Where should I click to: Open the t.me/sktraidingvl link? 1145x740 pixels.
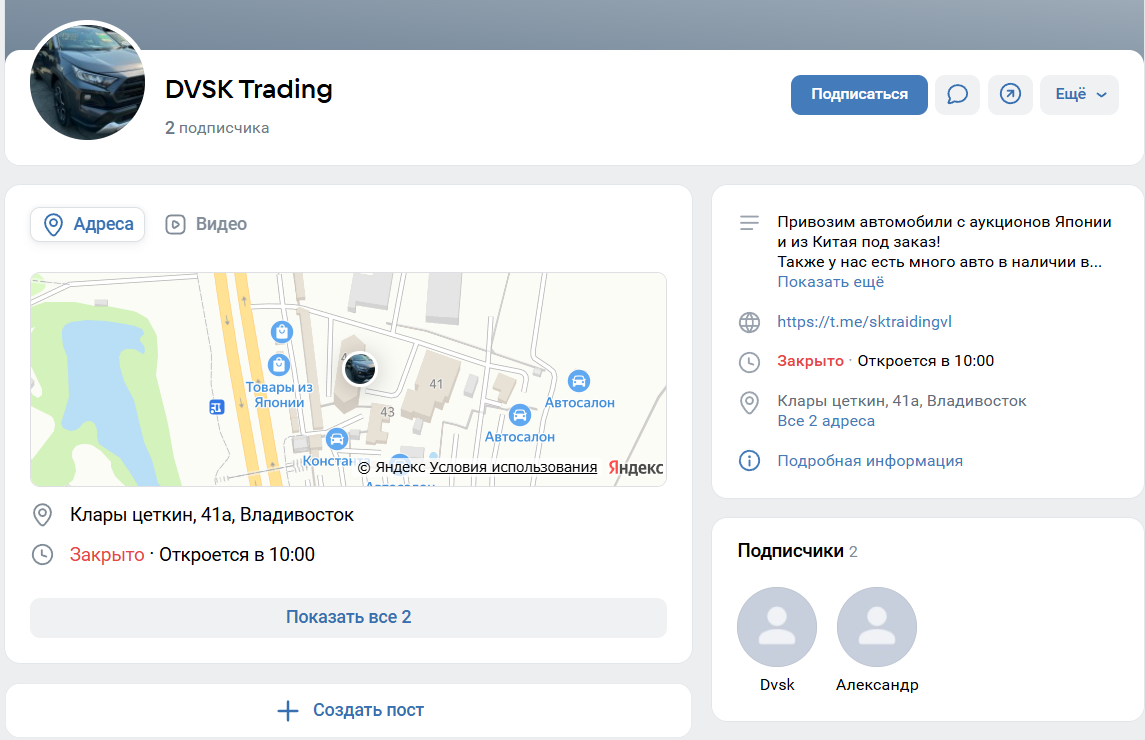pyautogui.click(x=864, y=322)
